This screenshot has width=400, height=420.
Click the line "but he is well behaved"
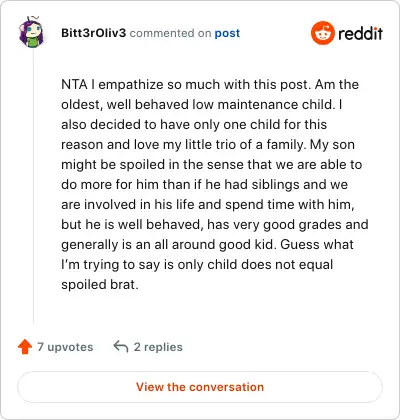(215, 224)
